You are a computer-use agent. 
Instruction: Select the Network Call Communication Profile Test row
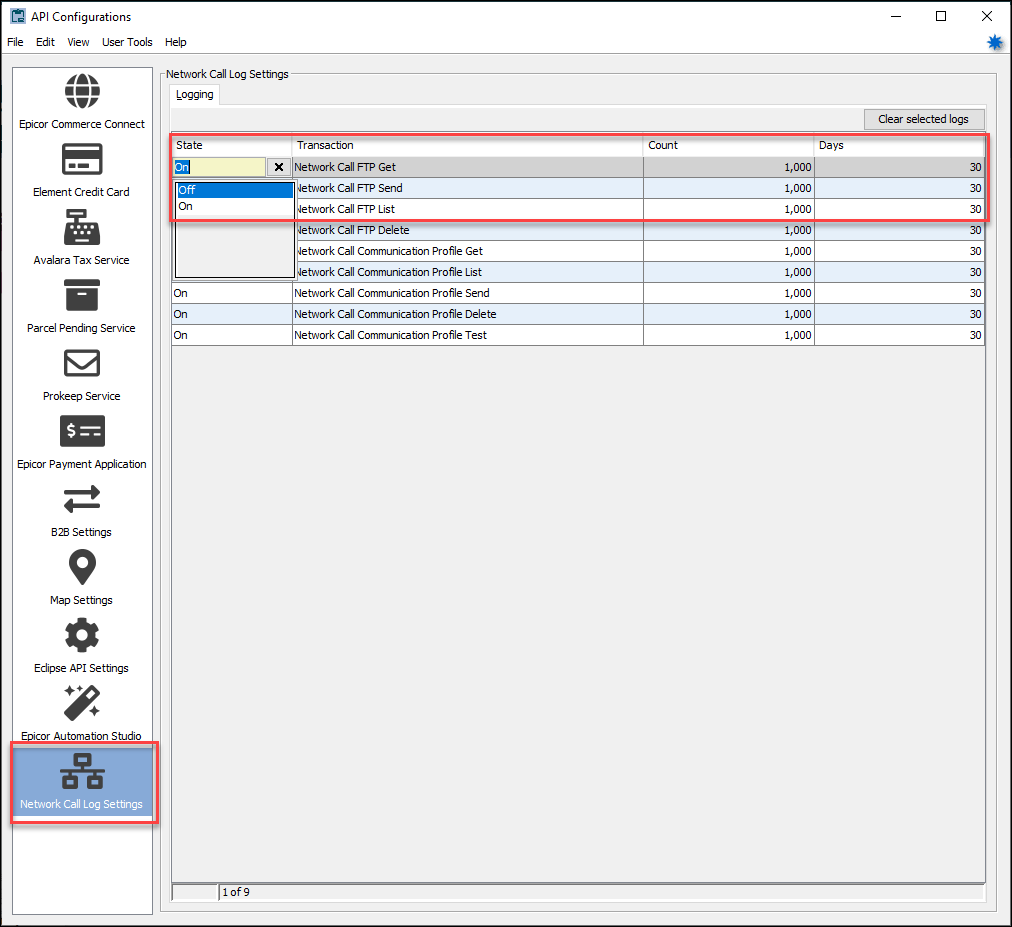pos(467,335)
